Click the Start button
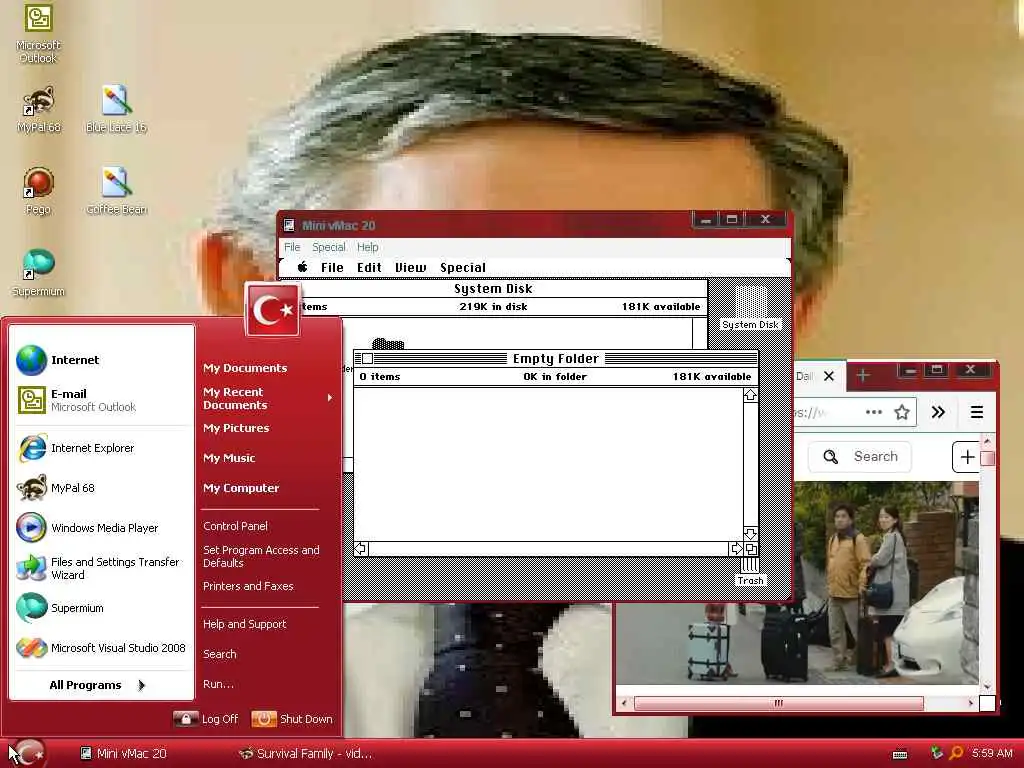The image size is (1024, 768). [x=26, y=754]
